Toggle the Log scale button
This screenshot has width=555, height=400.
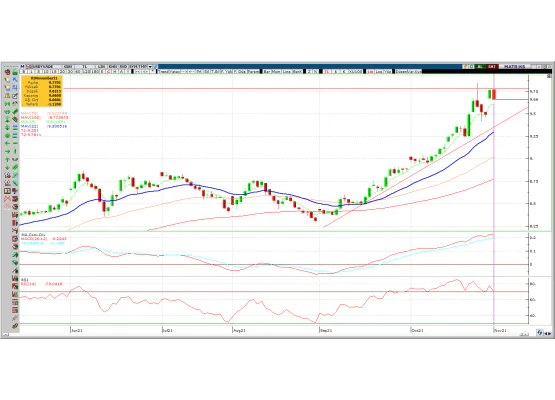click(x=378, y=71)
